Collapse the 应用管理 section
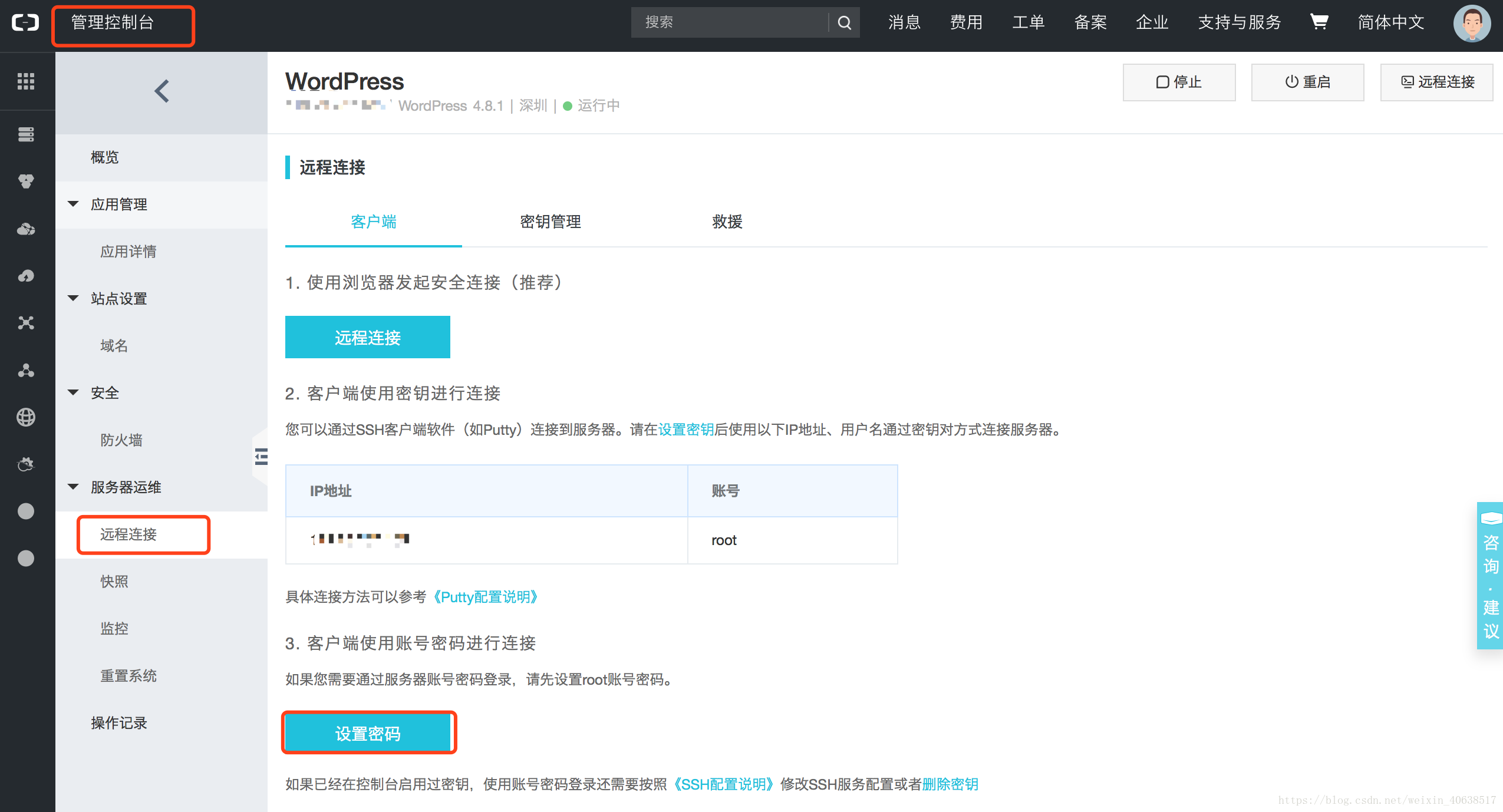1503x812 pixels. coord(74,204)
